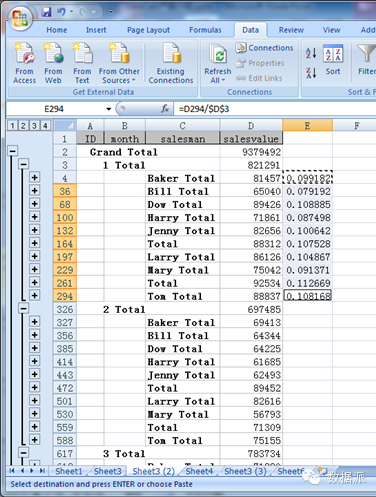Click the Redo icon
Screen dimensions: 376x497
point(83,12)
